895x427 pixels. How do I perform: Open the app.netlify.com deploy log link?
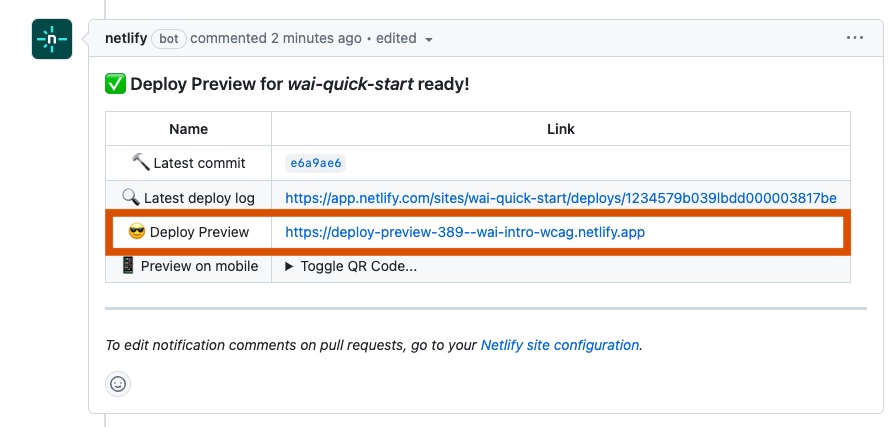click(560, 197)
